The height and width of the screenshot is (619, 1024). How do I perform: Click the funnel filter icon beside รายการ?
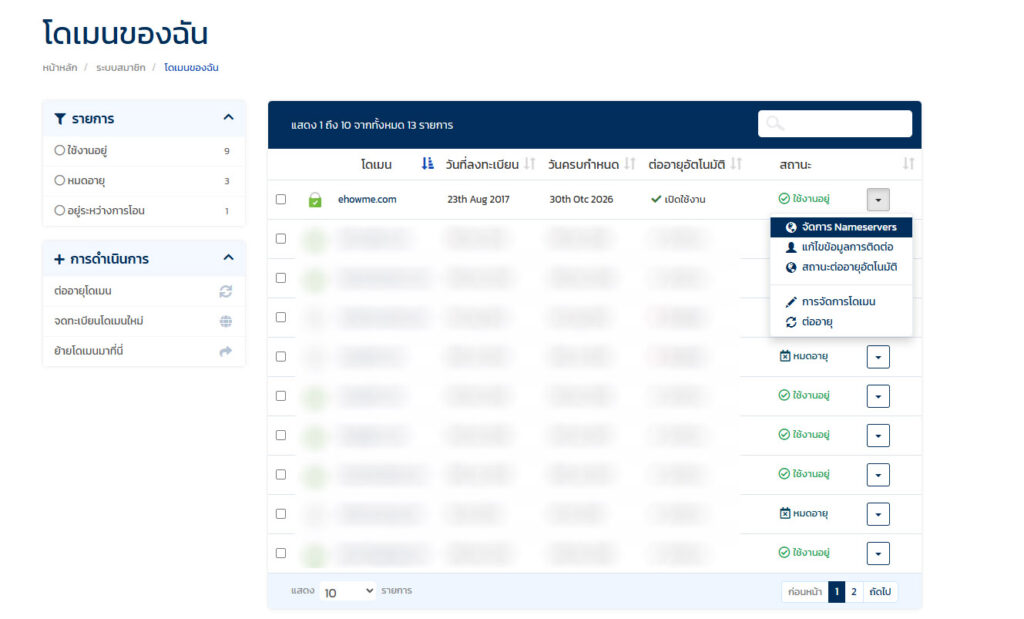59,119
